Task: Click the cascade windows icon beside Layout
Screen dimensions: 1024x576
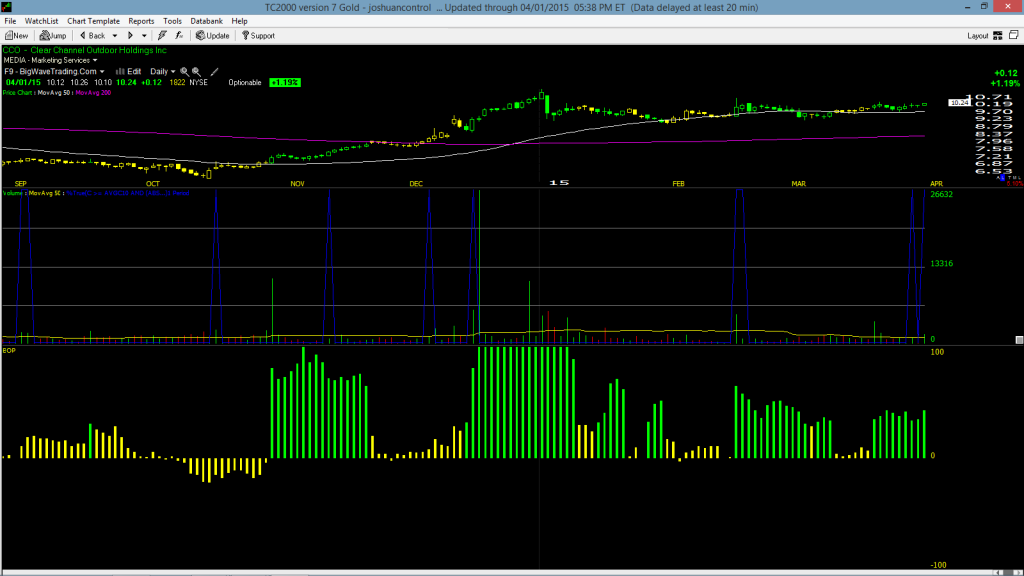Action: (1014, 35)
